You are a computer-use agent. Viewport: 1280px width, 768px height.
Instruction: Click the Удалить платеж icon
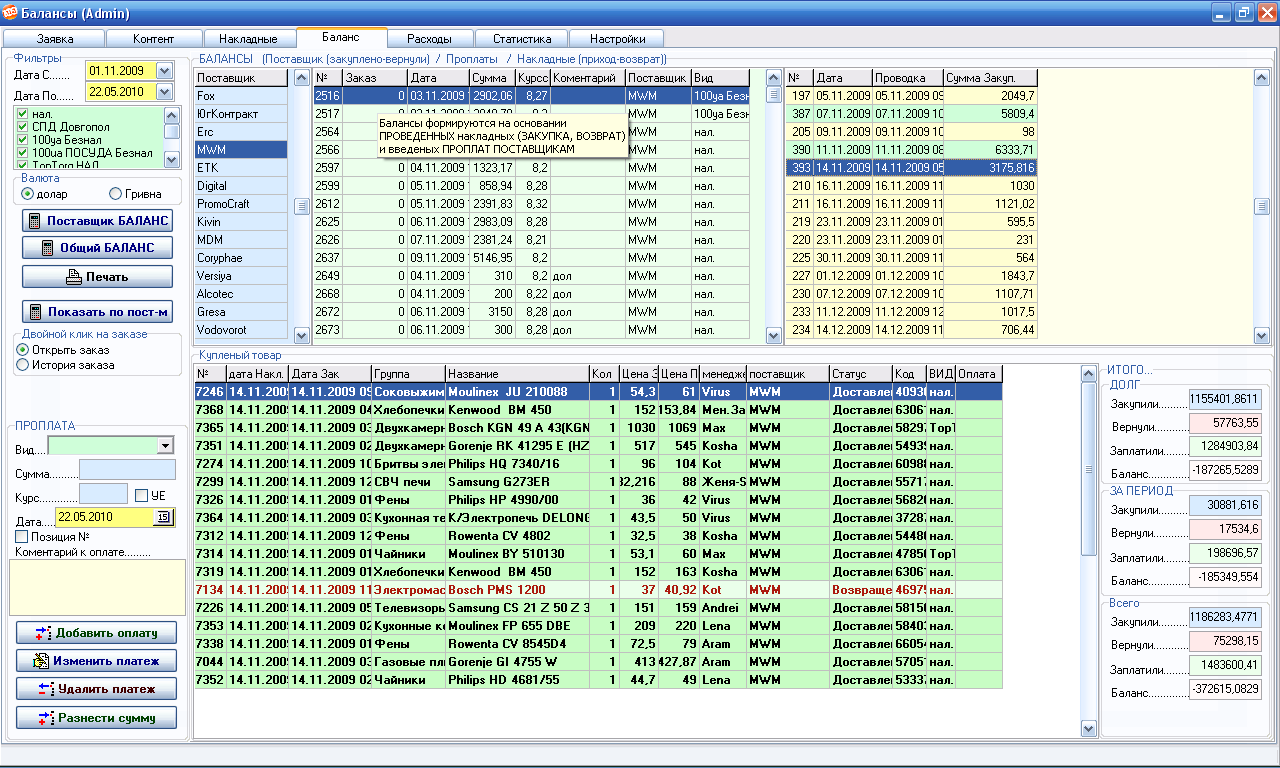[46, 689]
